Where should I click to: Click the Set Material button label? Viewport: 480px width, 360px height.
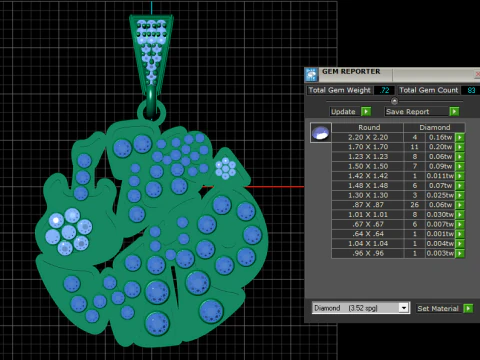tap(438, 309)
